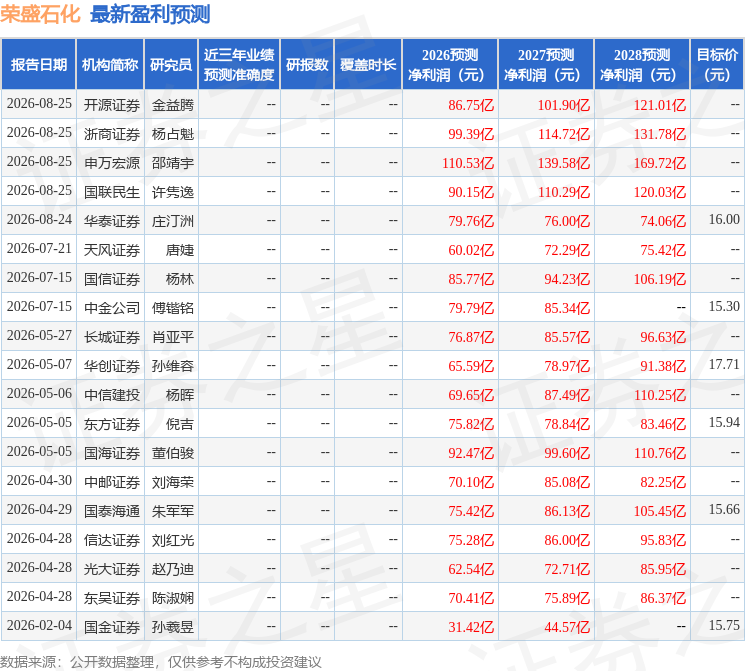Select analyst 朱军军 of 国泰海通
745x671 pixels.
point(172,511)
